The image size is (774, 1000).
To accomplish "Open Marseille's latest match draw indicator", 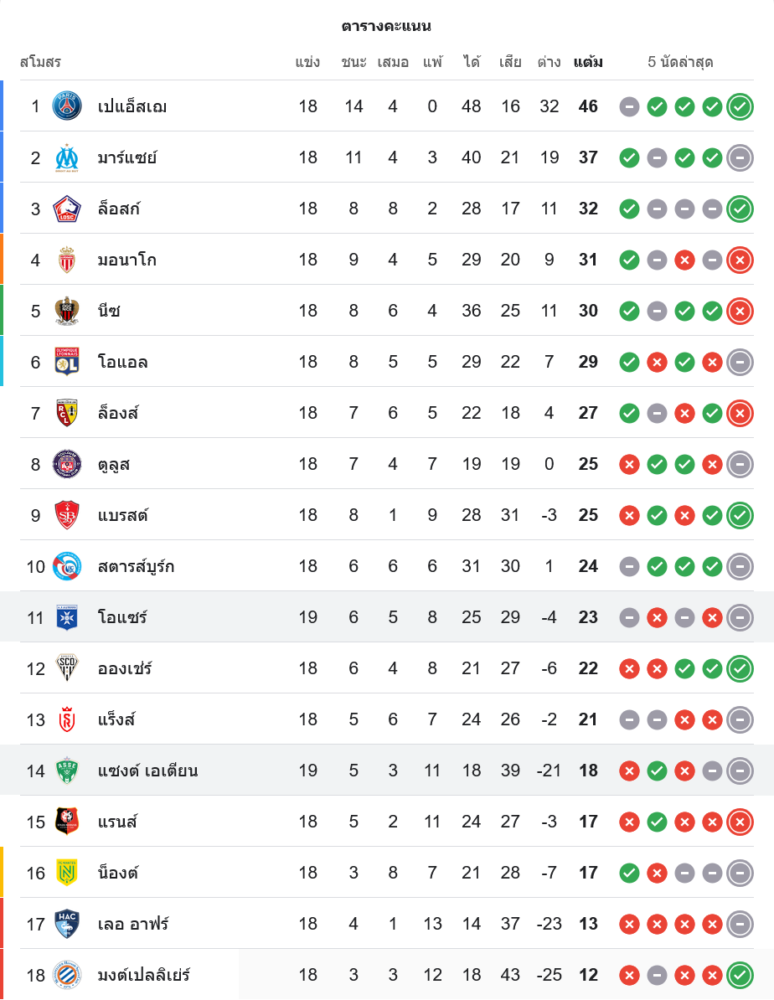I will click(x=740, y=157).
